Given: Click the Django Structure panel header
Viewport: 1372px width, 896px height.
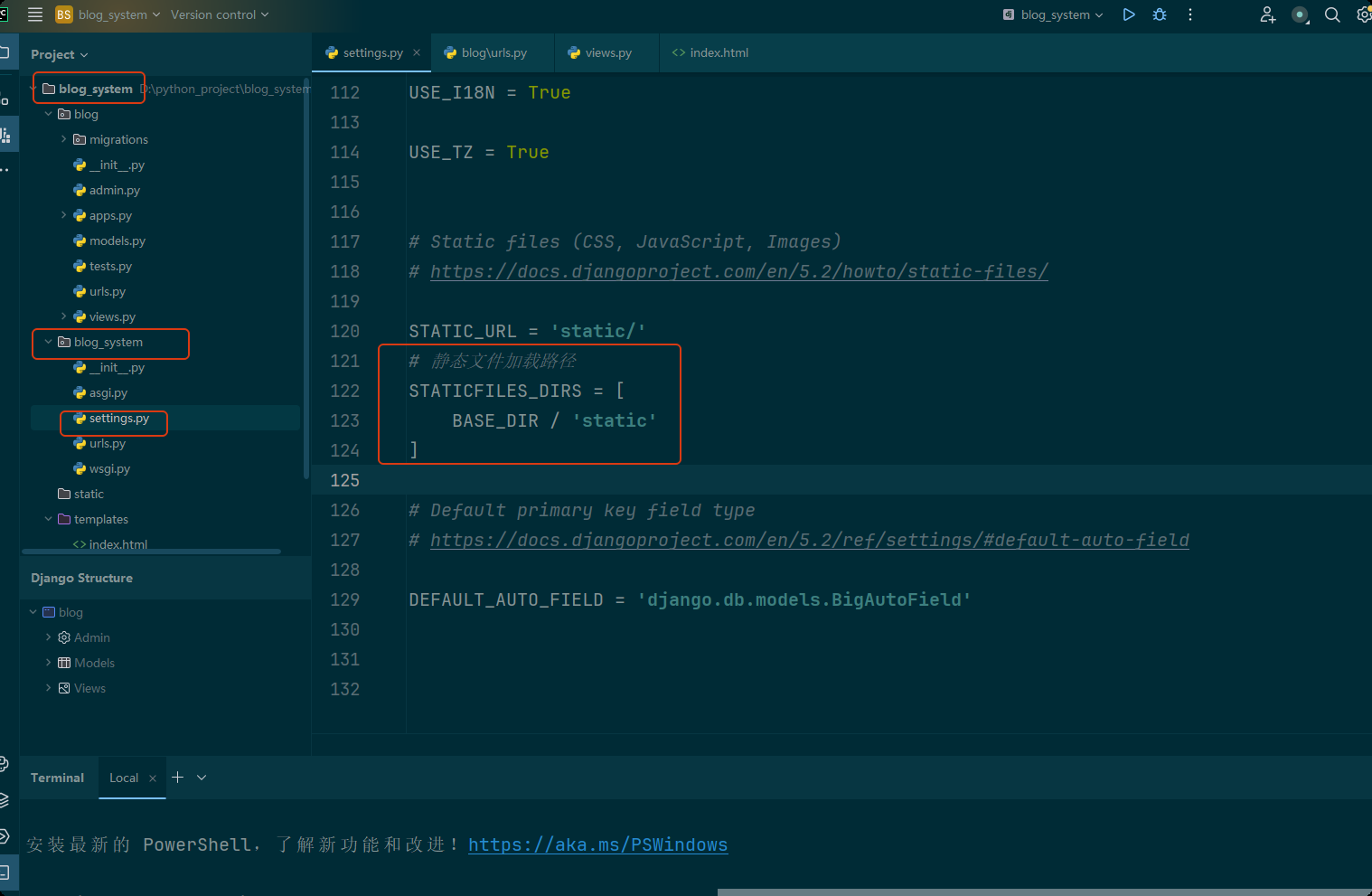Looking at the screenshot, I should coord(165,578).
